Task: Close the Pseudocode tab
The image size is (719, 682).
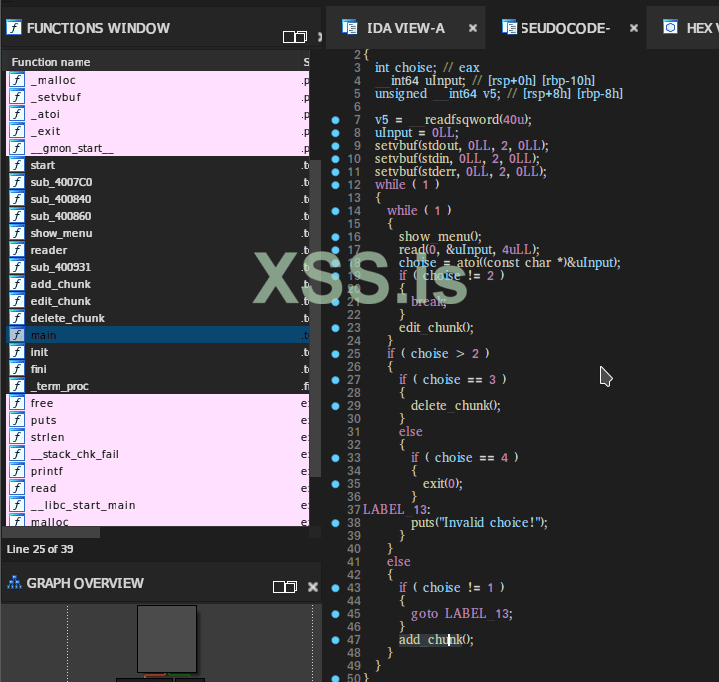Action: click(634, 28)
